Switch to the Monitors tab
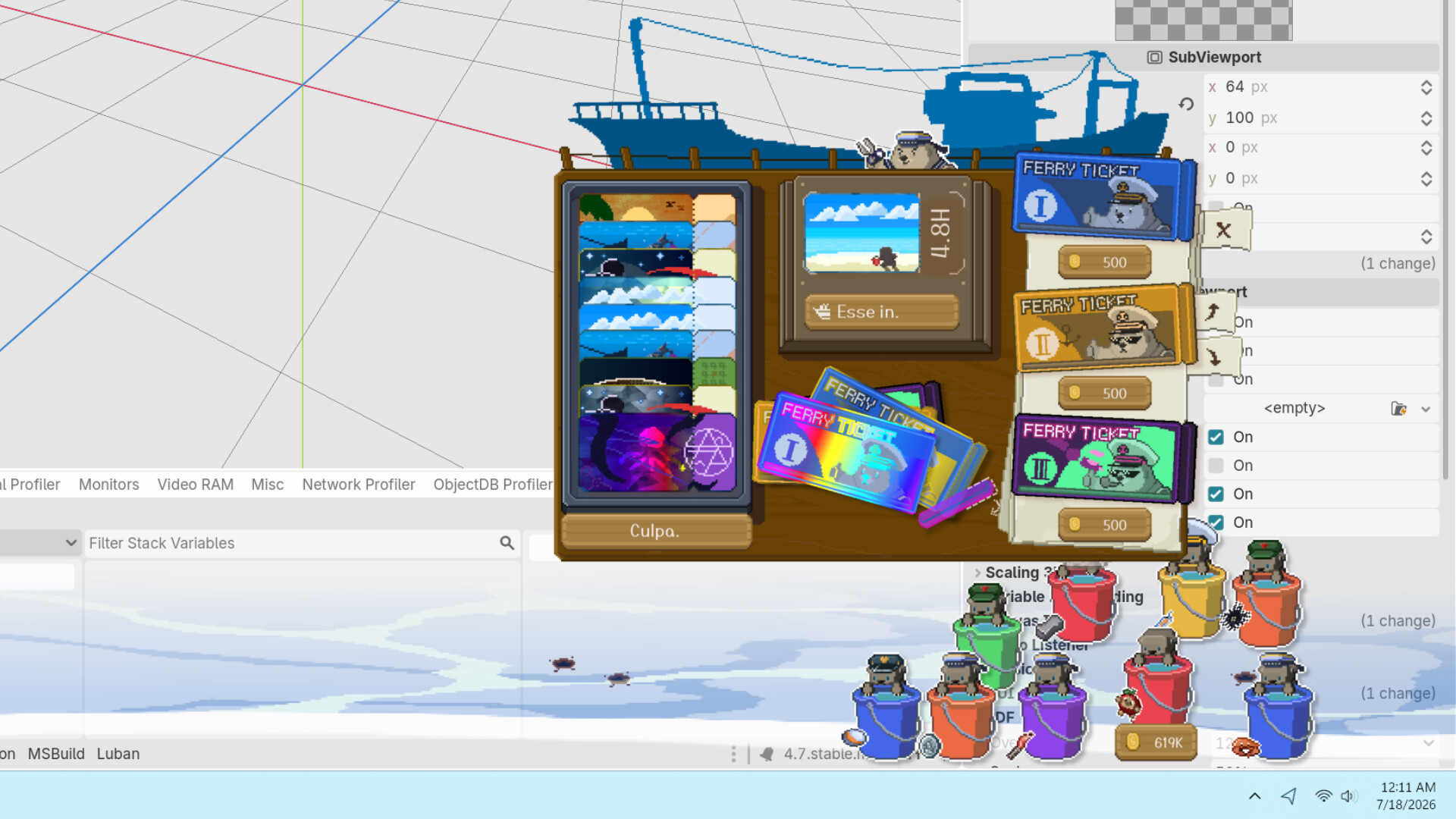 (109, 485)
